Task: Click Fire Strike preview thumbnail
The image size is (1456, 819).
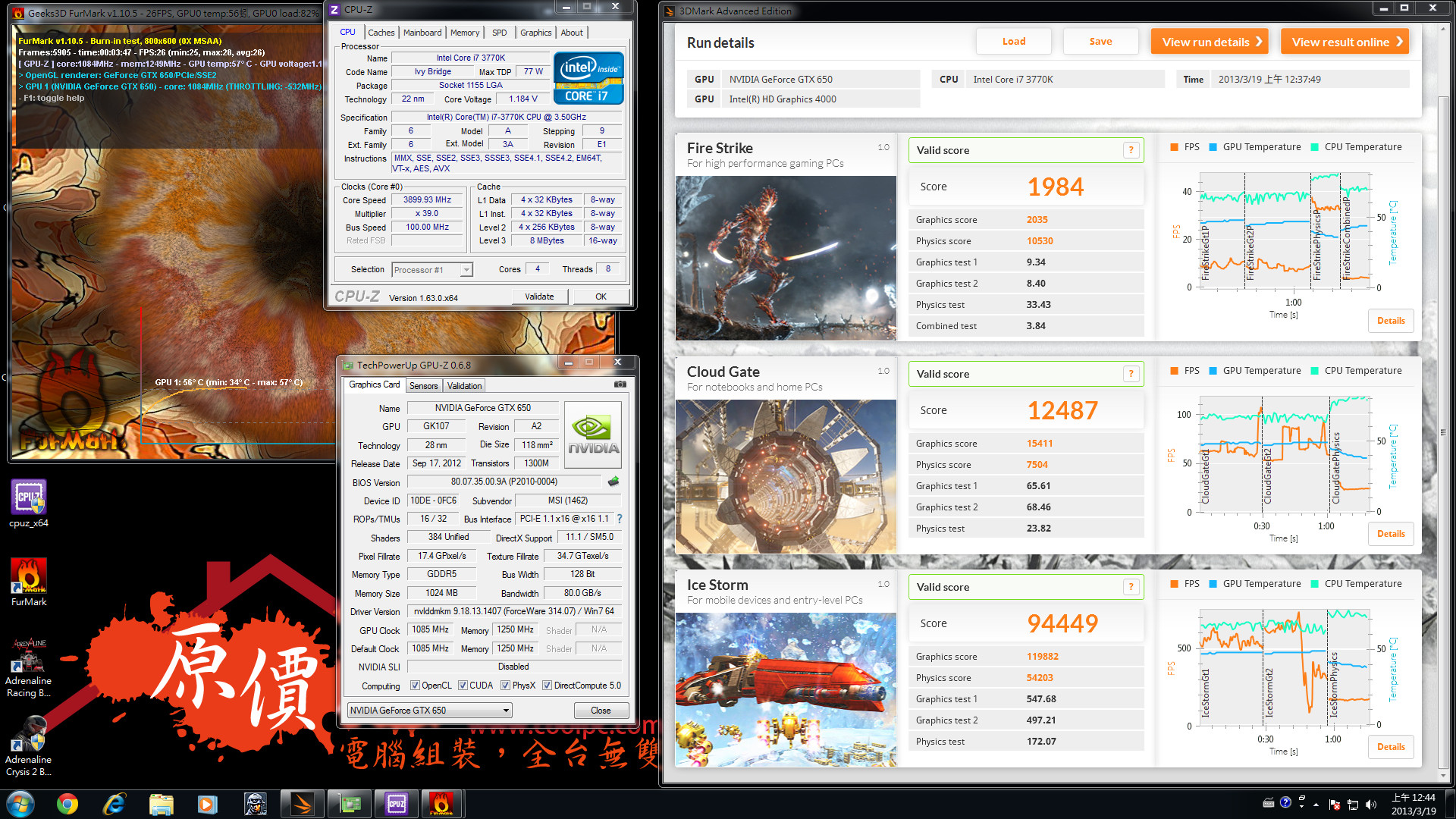Action: [786, 258]
